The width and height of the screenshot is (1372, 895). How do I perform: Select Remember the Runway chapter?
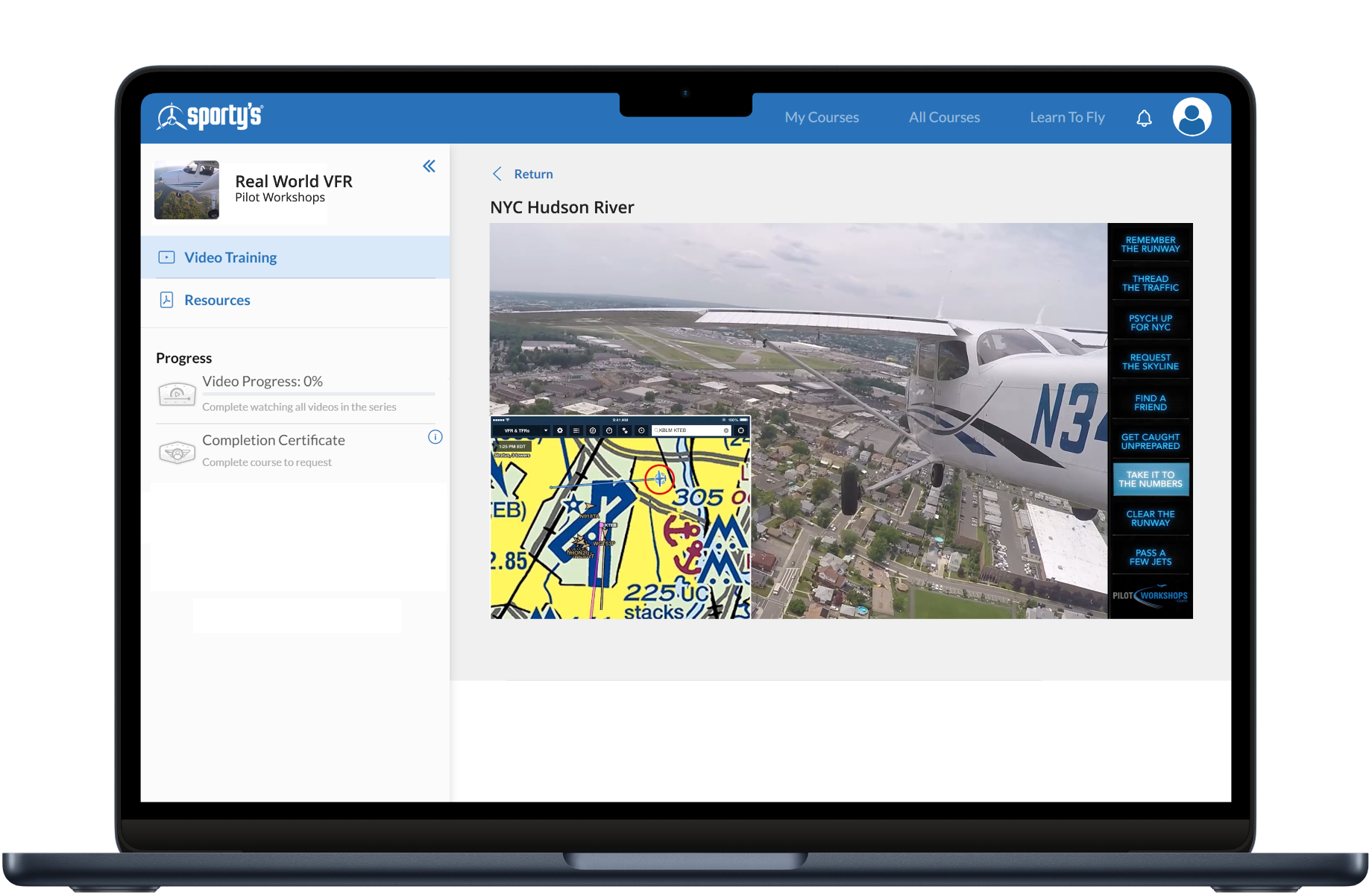pos(1150,245)
